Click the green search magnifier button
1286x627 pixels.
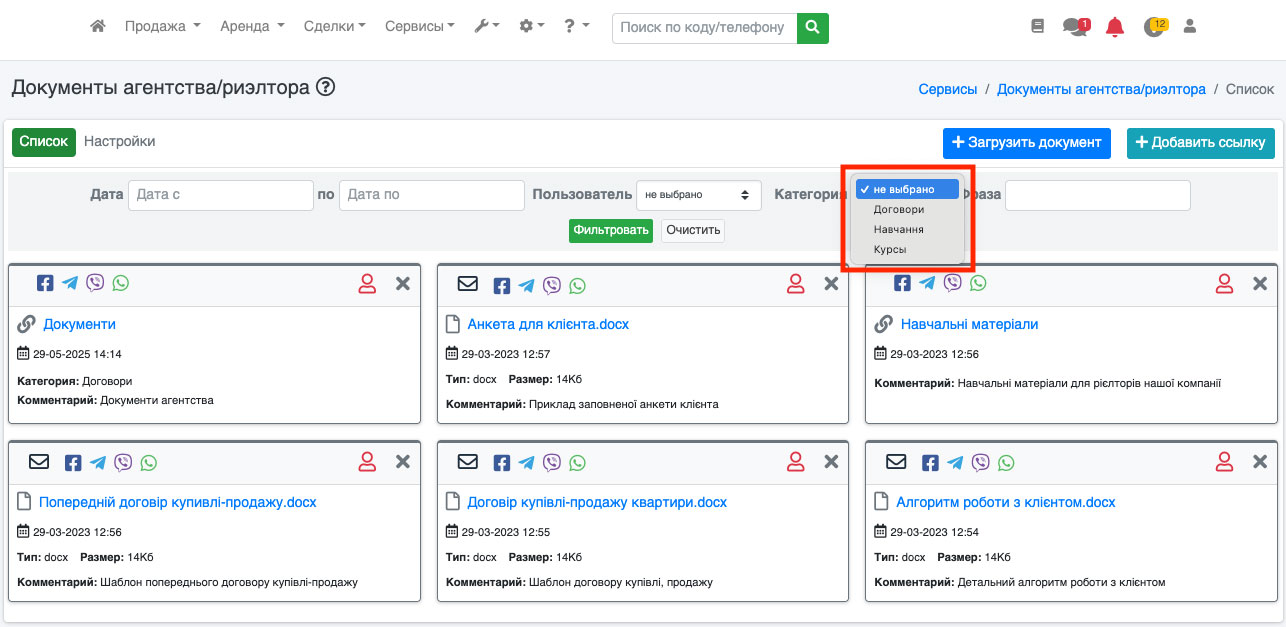tap(813, 27)
